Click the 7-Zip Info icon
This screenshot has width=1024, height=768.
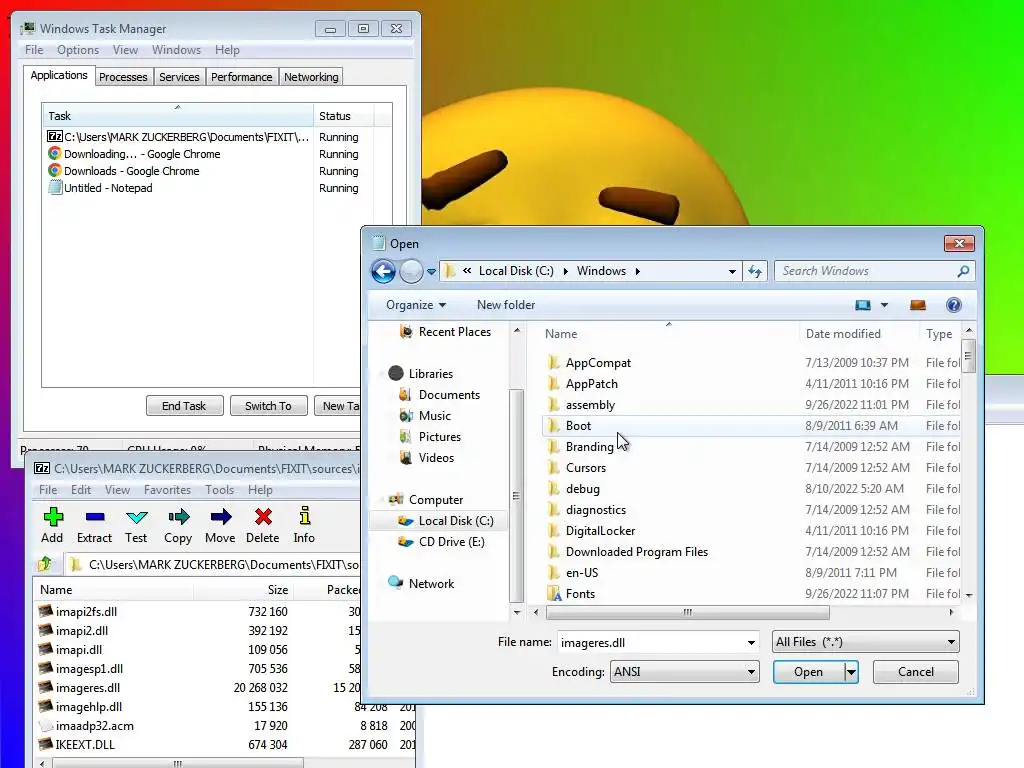tap(304, 516)
